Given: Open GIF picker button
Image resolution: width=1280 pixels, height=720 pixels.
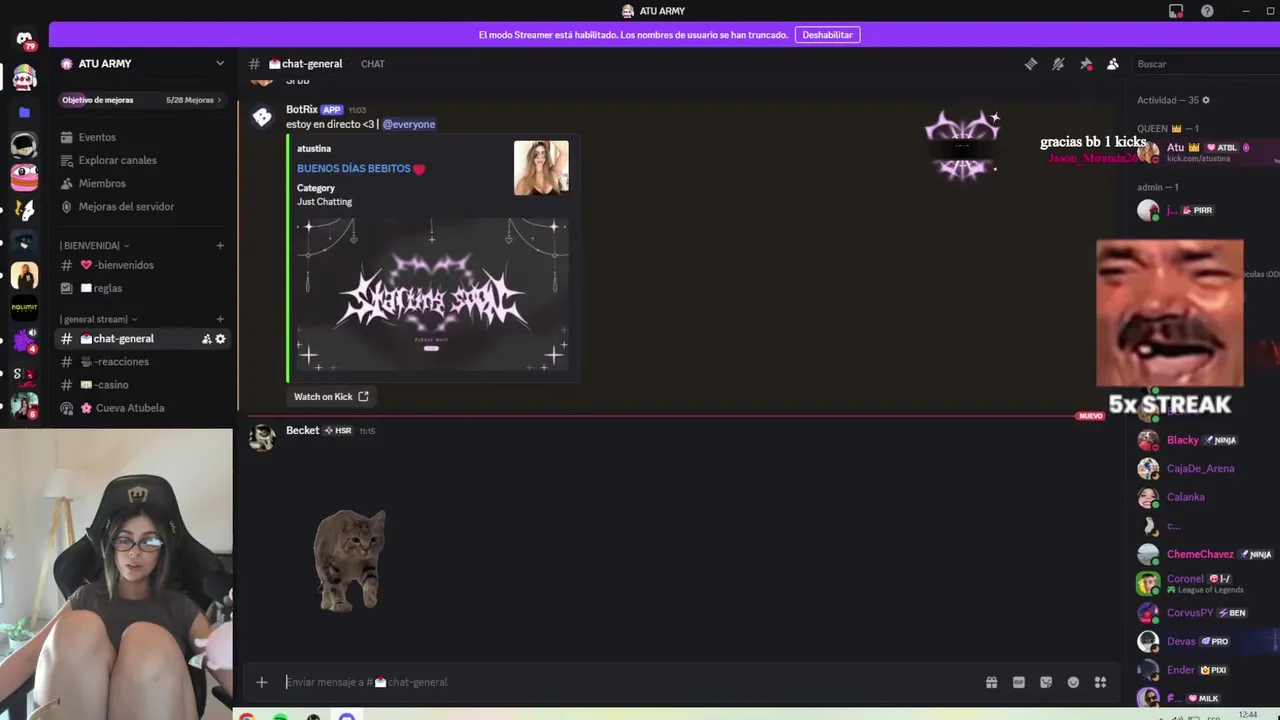Looking at the screenshot, I should coord(1018,682).
